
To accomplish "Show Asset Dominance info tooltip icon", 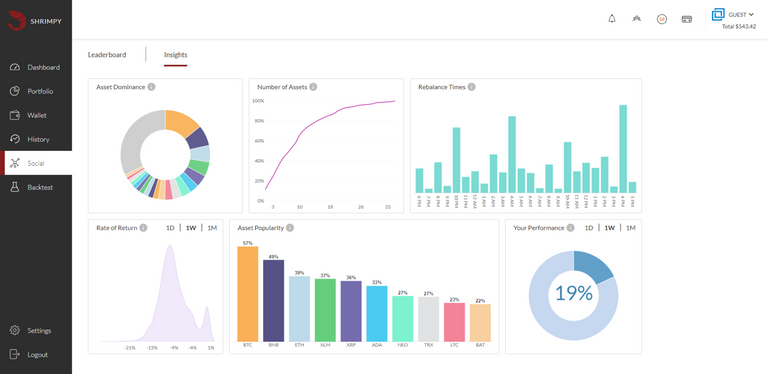I will coord(151,87).
